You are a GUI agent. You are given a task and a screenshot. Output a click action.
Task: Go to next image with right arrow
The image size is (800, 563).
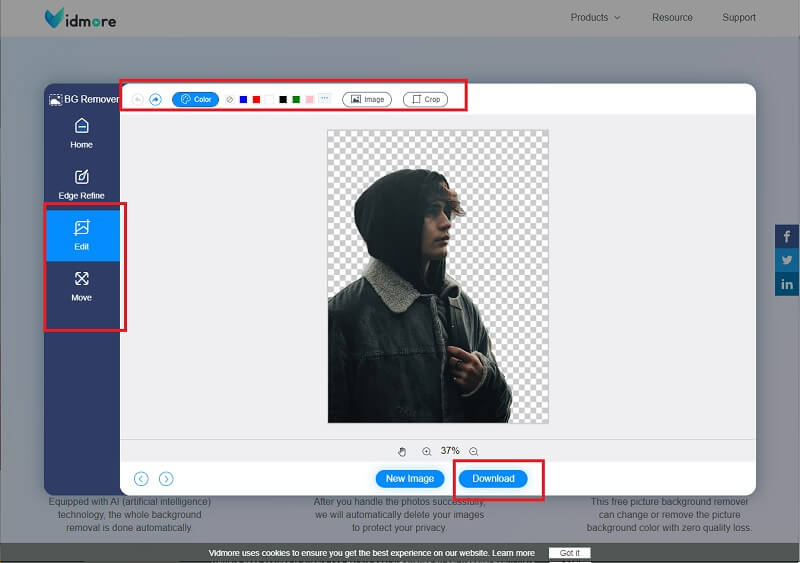tap(166, 479)
